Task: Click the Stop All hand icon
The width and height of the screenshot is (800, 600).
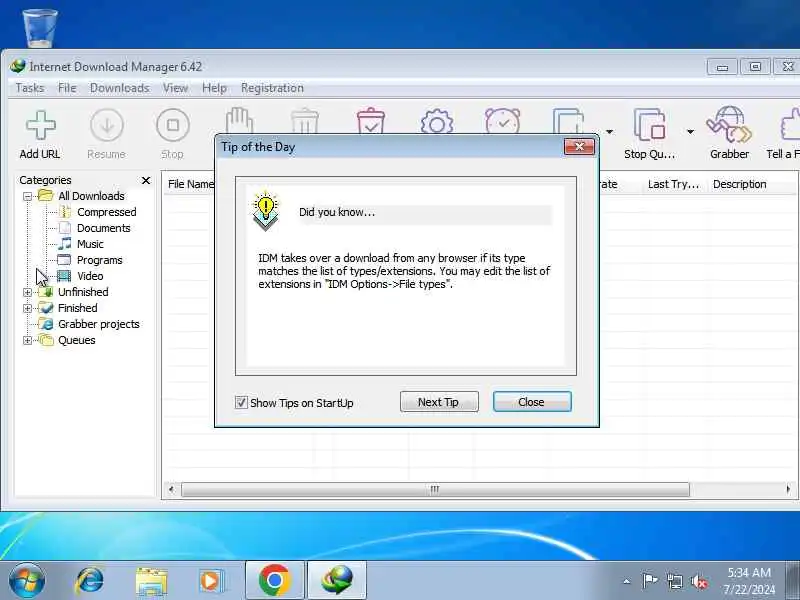Action: (239, 120)
